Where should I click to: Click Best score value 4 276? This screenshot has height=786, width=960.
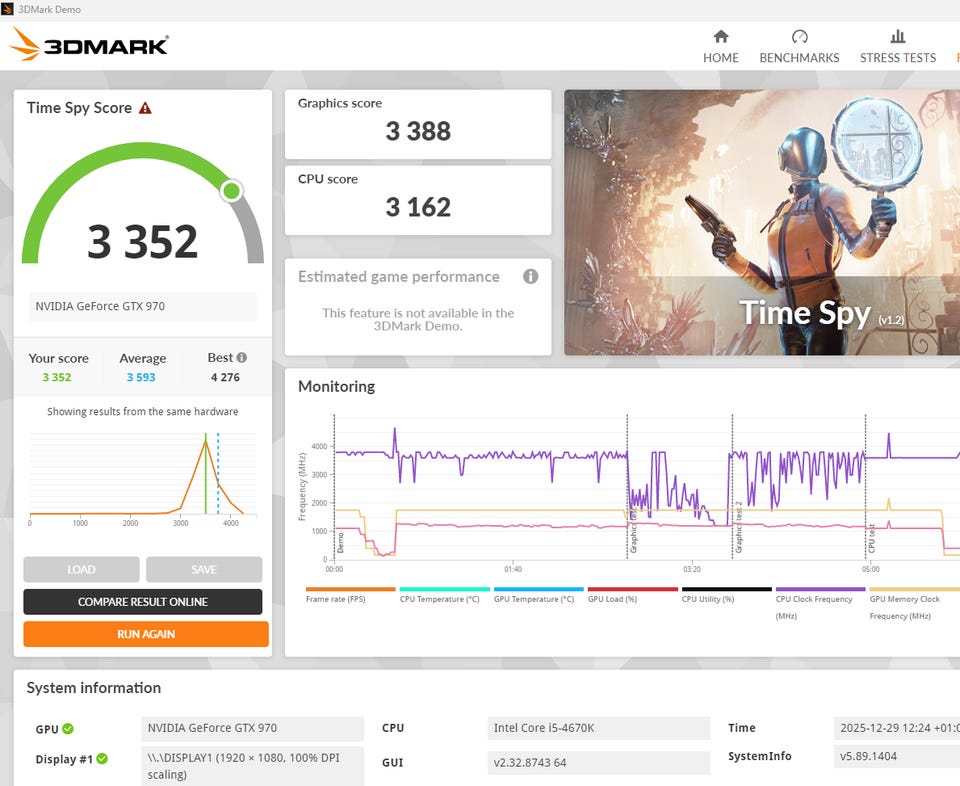(x=225, y=377)
